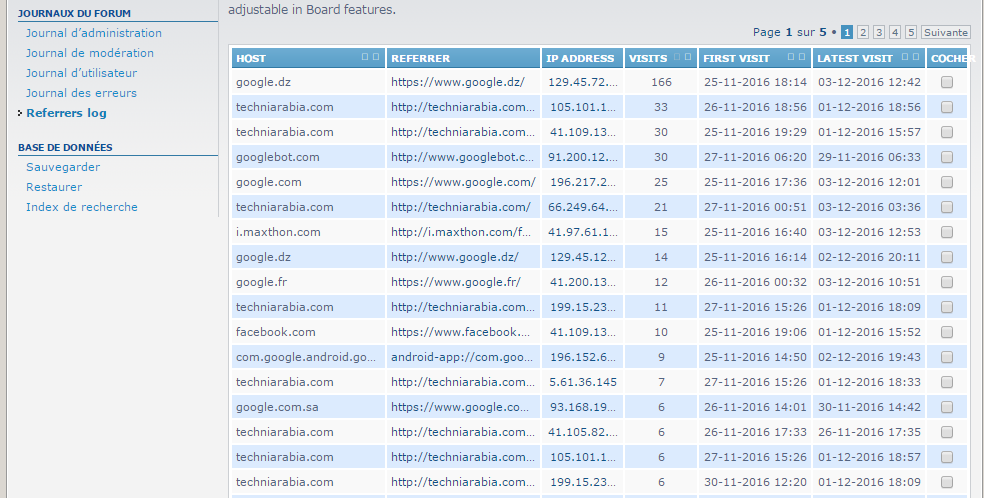
Task: Click the left sort icon in Visits header
Action: pos(678,57)
